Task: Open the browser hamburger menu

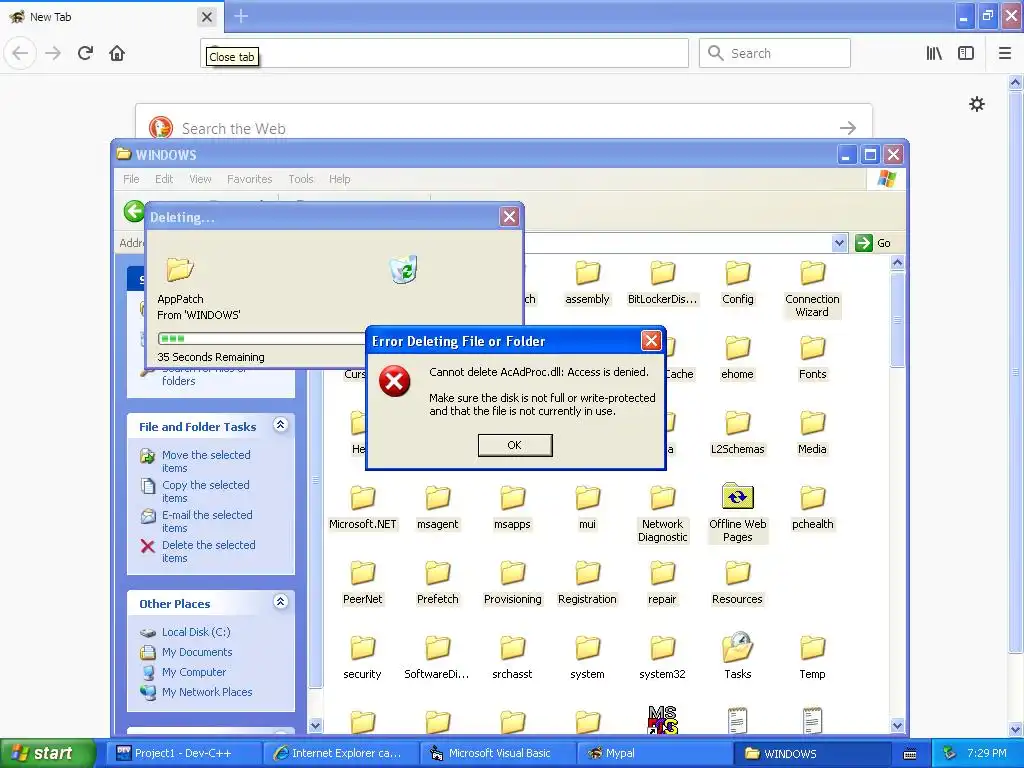Action: (x=1005, y=53)
